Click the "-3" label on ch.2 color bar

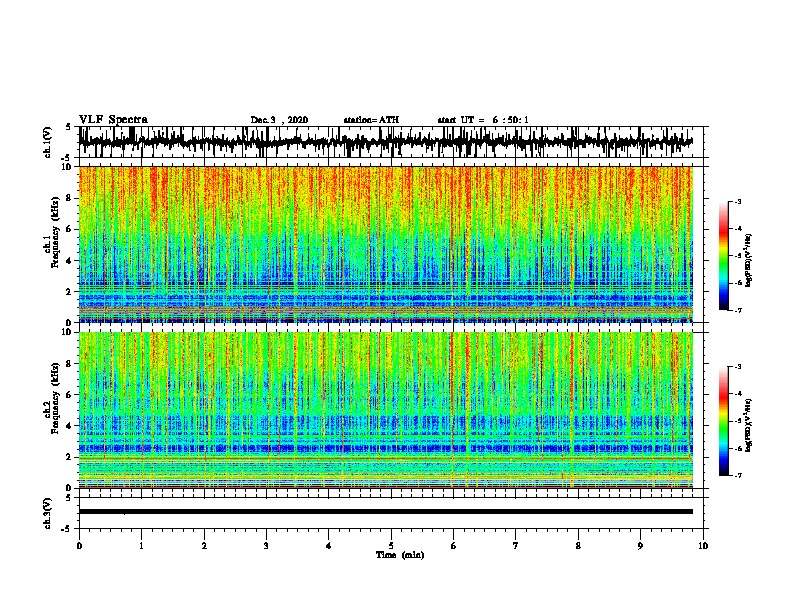738,367
